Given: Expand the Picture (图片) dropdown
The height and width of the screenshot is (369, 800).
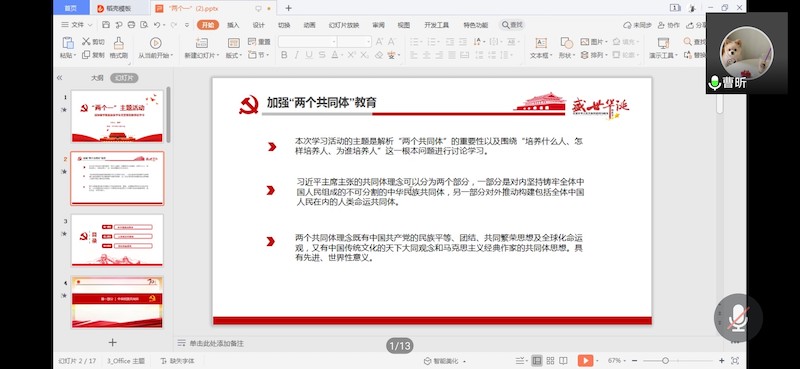Looking at the screenshot, I should (594, 42).
